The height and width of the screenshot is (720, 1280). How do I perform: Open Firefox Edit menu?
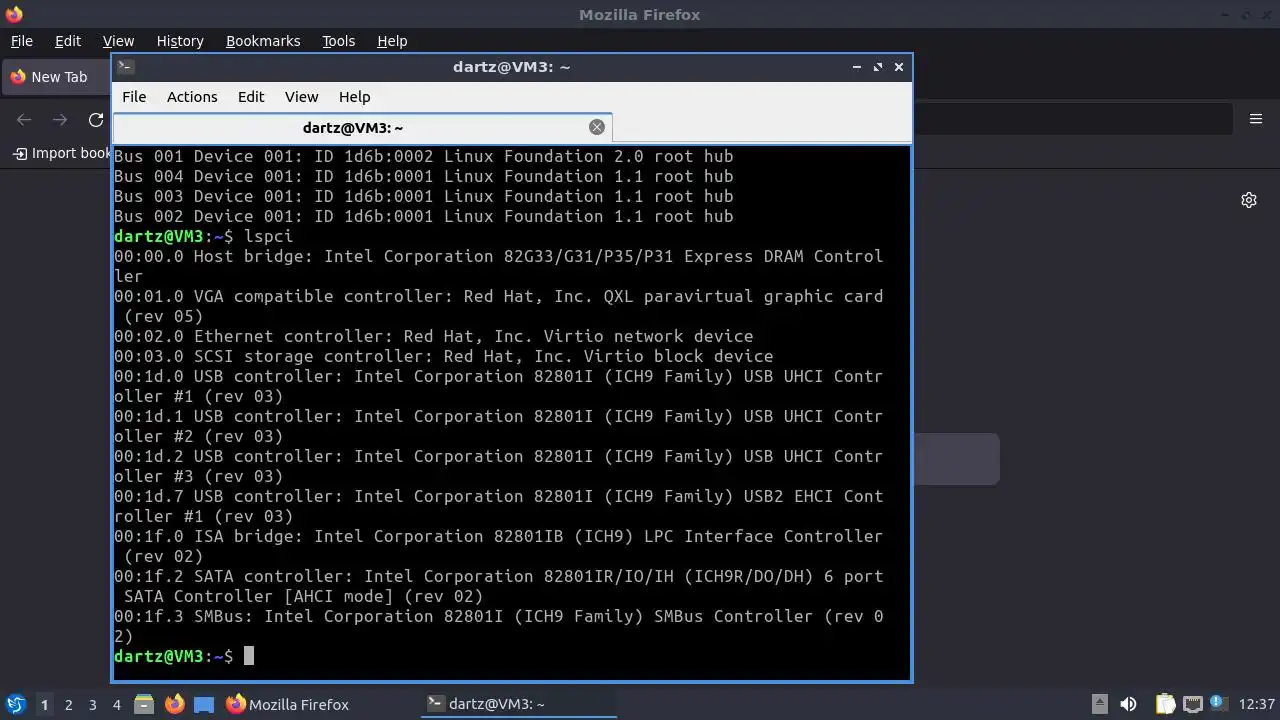click(68, 41)
